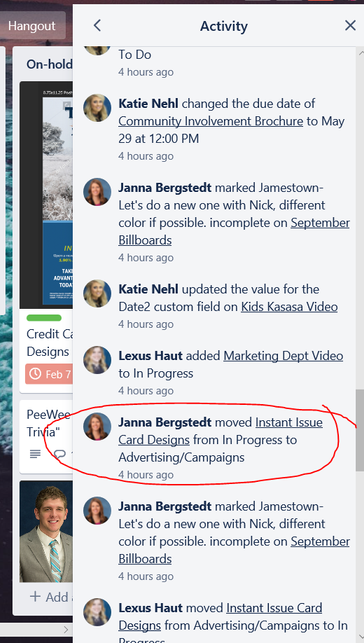Click the Activity panel heading text

[224, 26]
